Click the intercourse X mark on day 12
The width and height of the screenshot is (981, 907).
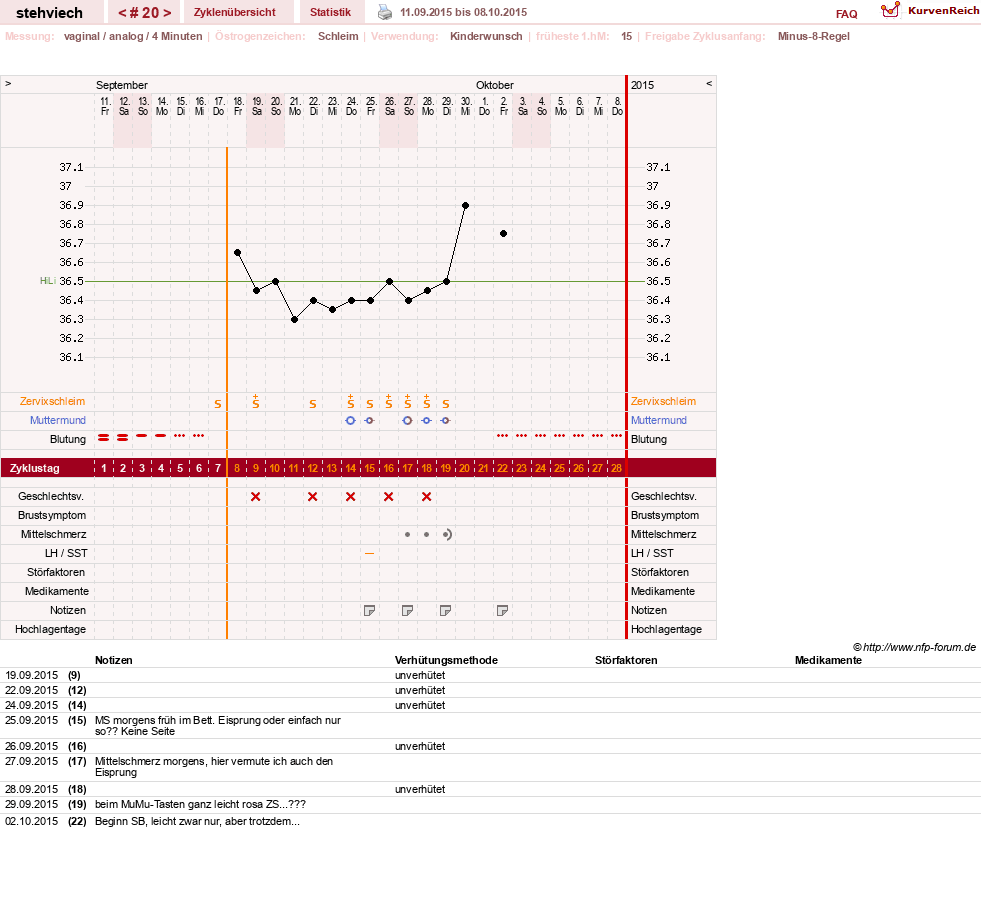313,497
